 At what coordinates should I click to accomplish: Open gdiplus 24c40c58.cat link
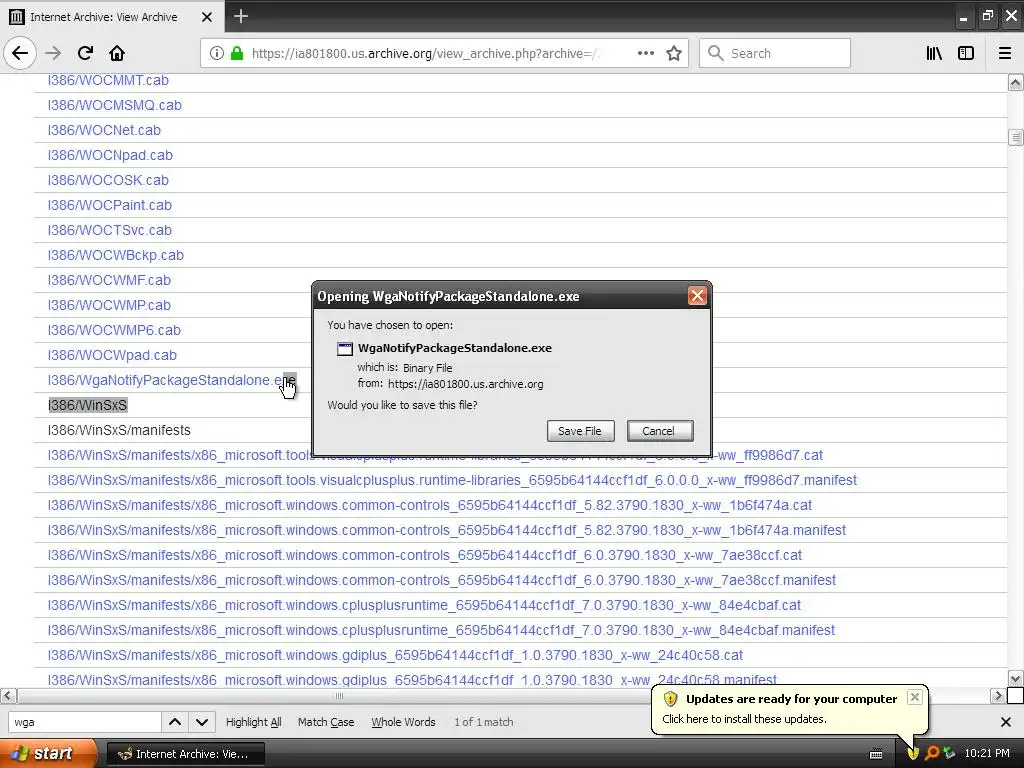point(395,655)
